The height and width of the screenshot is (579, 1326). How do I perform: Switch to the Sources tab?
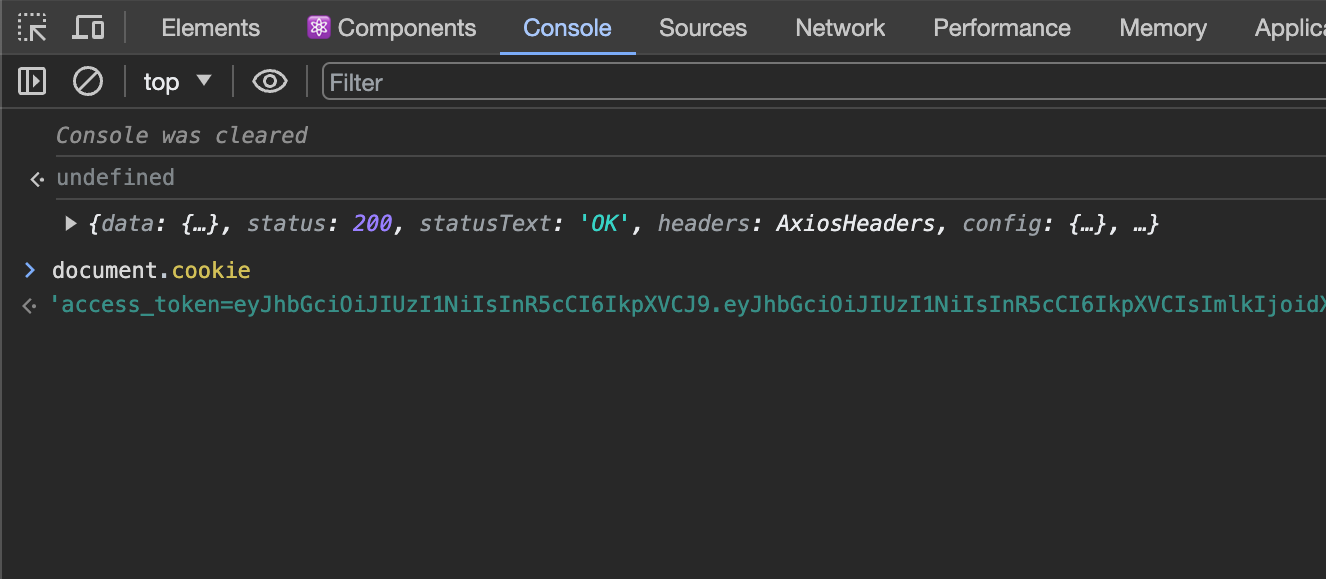703,28
